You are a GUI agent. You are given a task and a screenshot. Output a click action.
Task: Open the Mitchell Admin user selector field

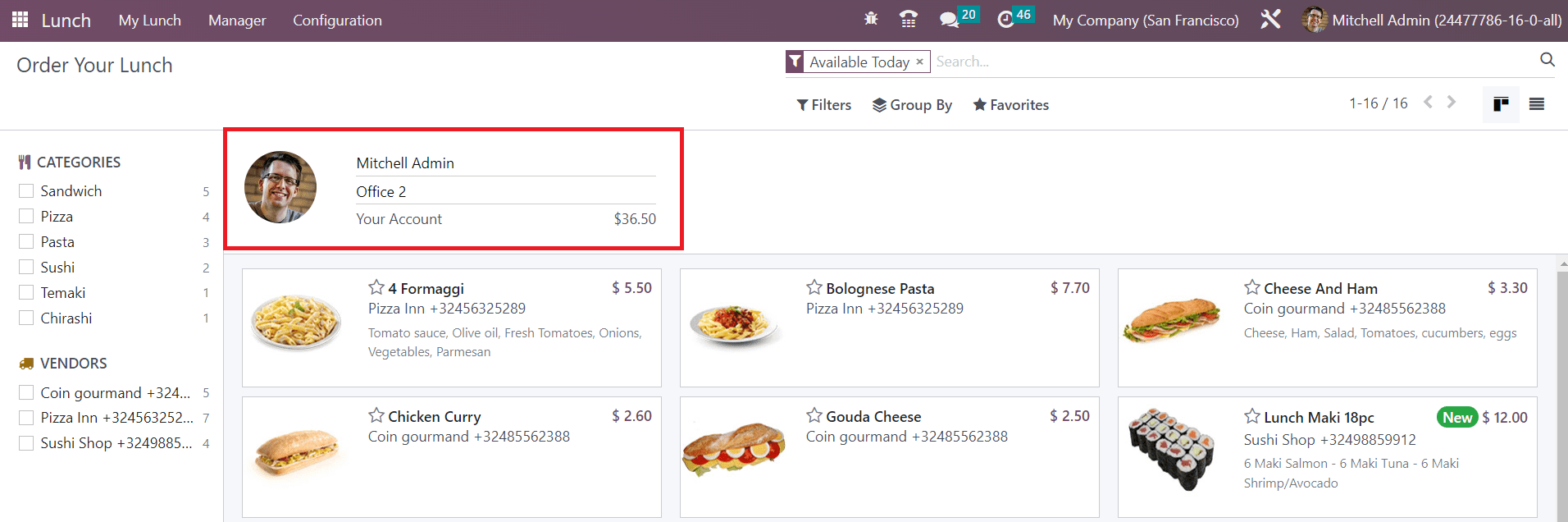click(x=506, y=163)
